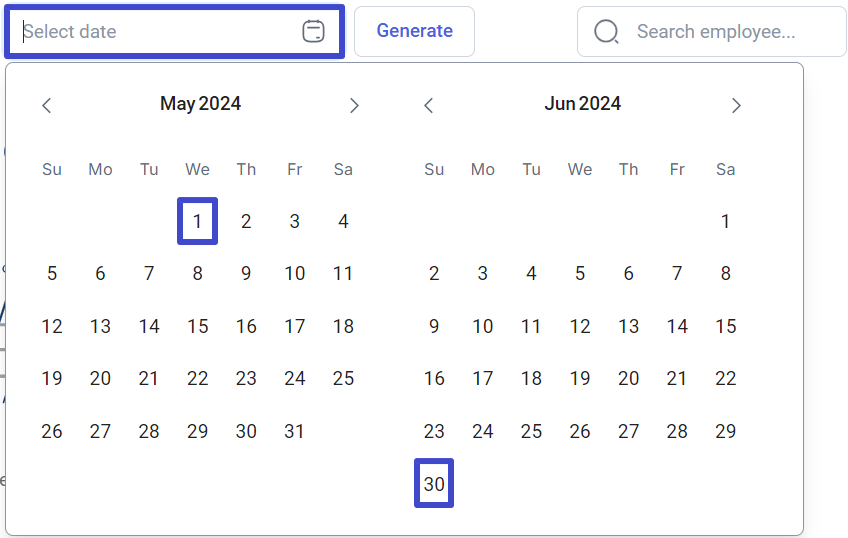Viewport: 848px width, 538px height.
Task: Advance May 2024 panel to next month
Action: [x=354, y=105]
